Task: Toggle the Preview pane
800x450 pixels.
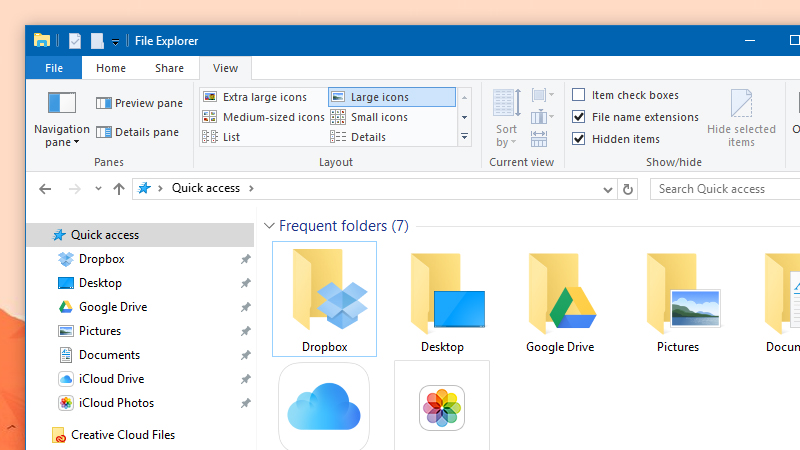Action: (x=139, y=103)
